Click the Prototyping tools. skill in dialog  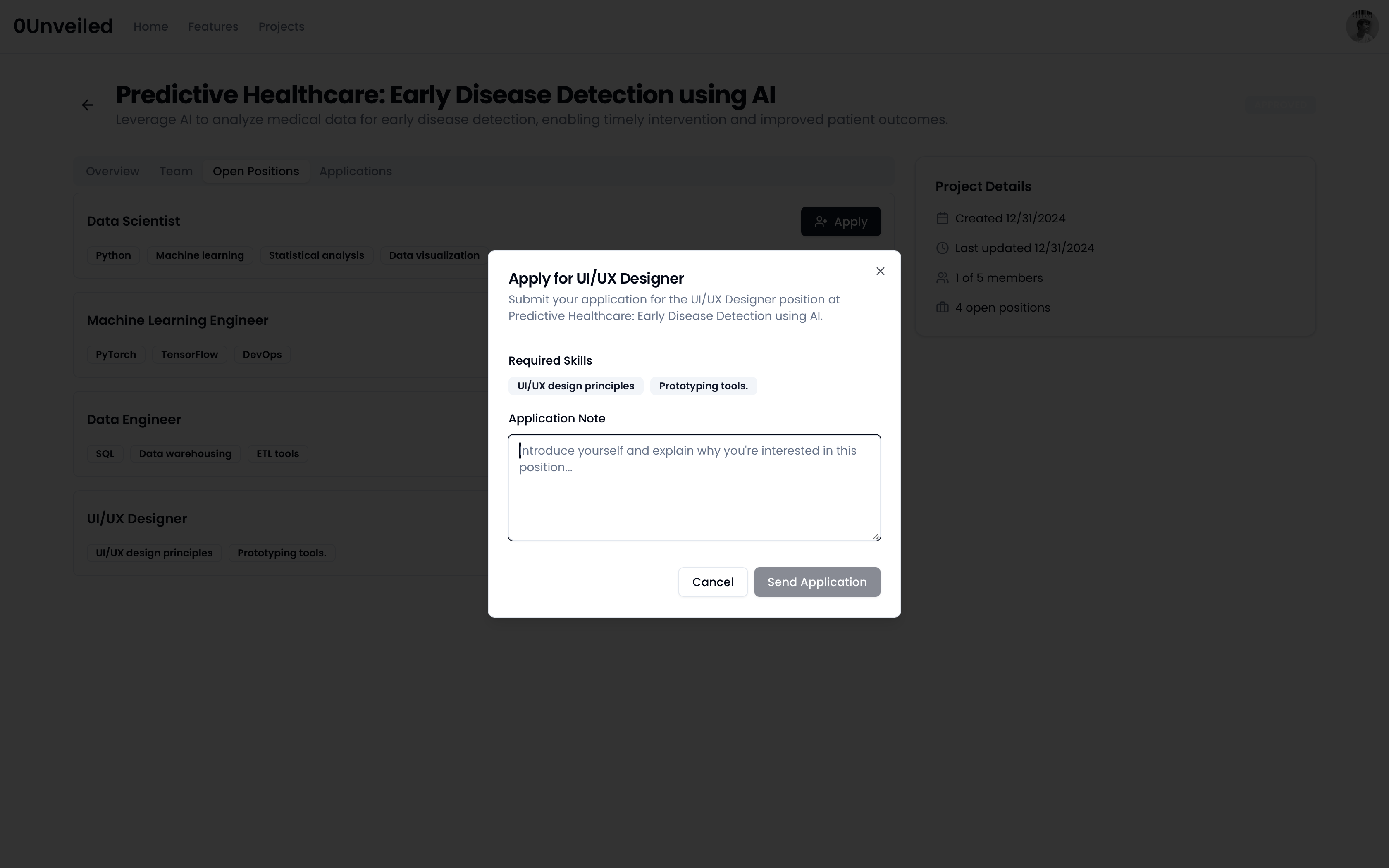703,386
